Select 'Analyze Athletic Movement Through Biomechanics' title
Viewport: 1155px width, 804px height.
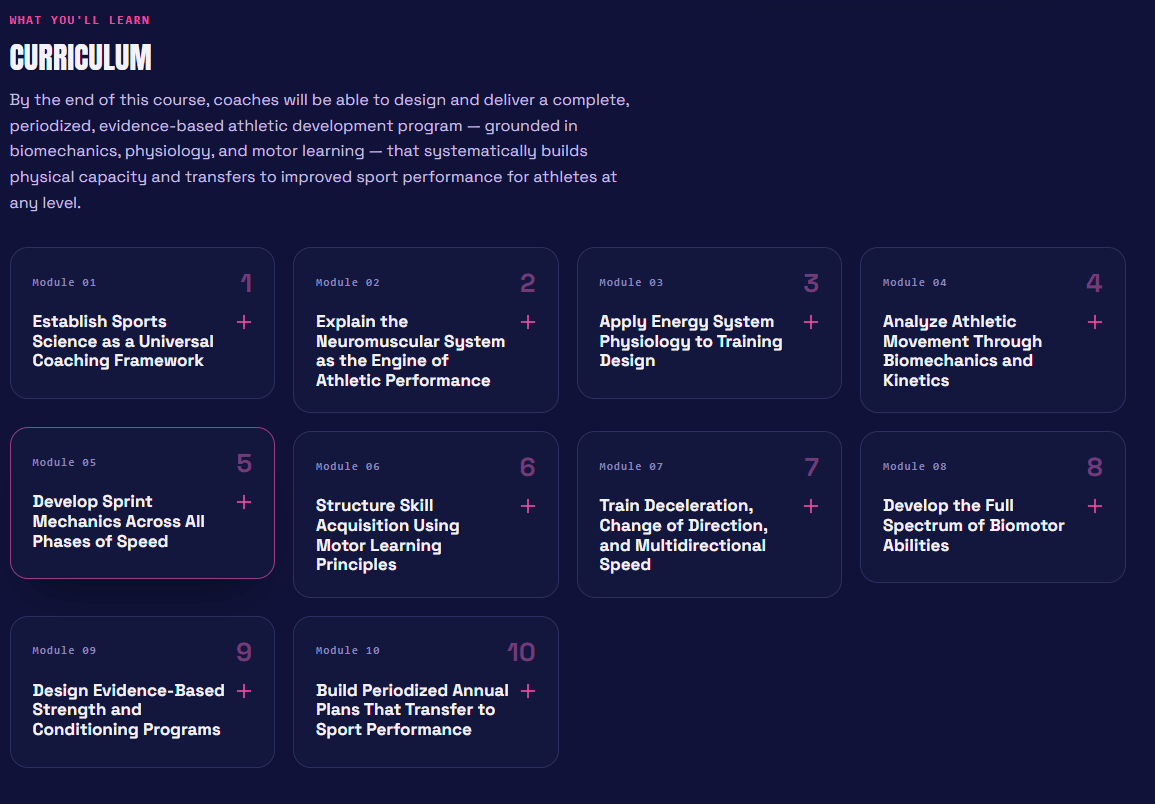point(962,351)
